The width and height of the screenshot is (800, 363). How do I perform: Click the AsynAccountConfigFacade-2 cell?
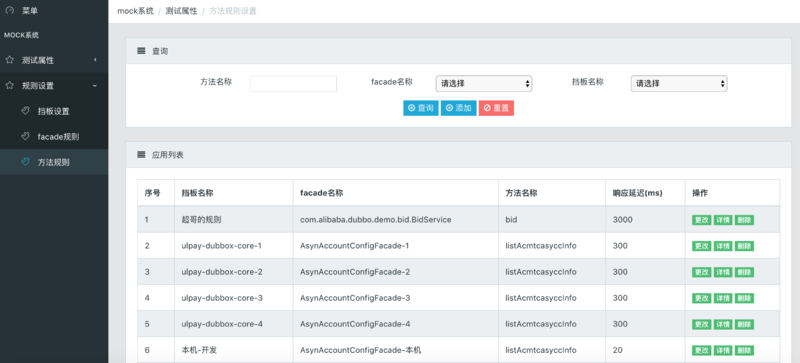(x=396, y=272)
